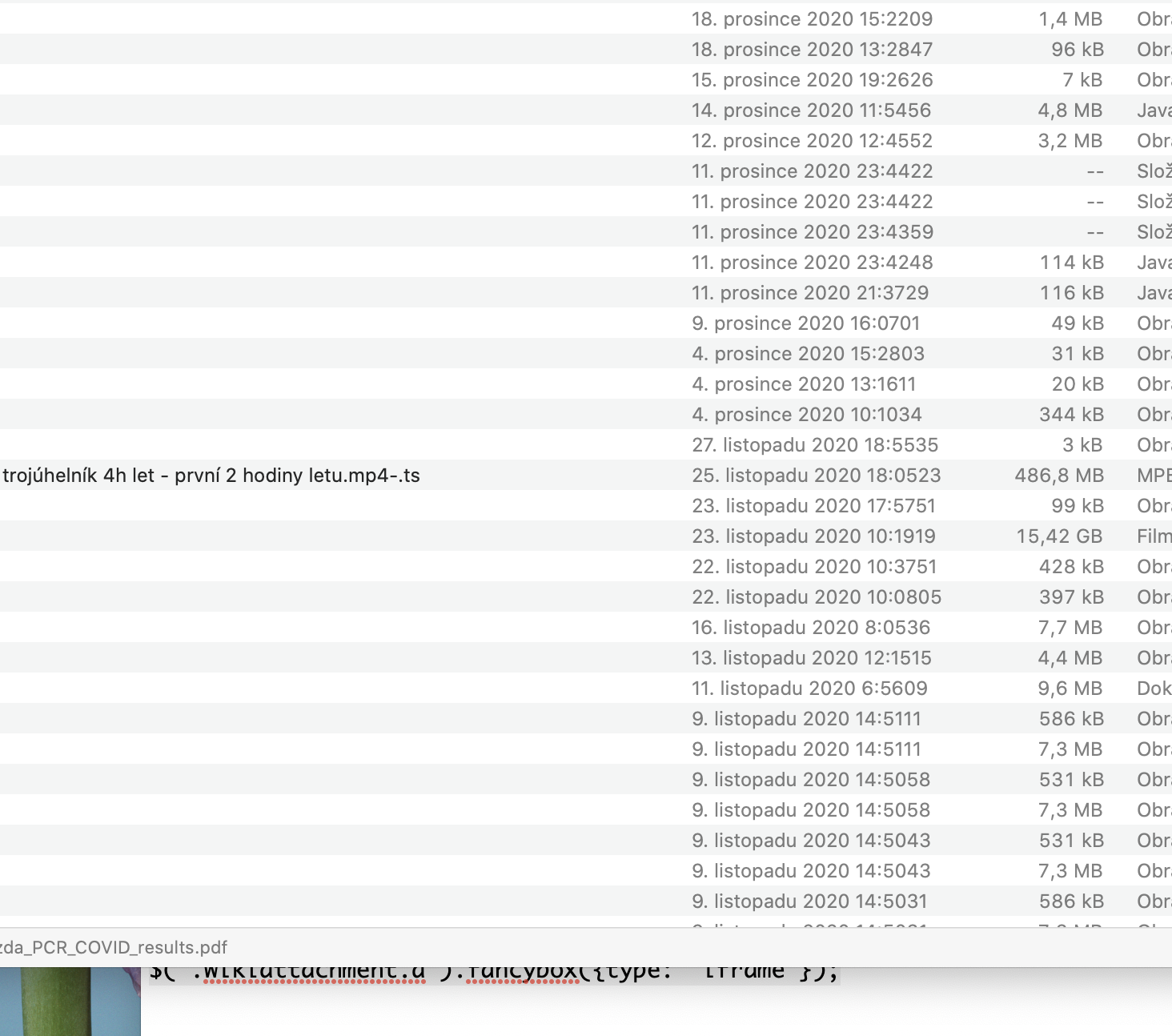Select the 4,8 MB size cell

(1071, 110)
